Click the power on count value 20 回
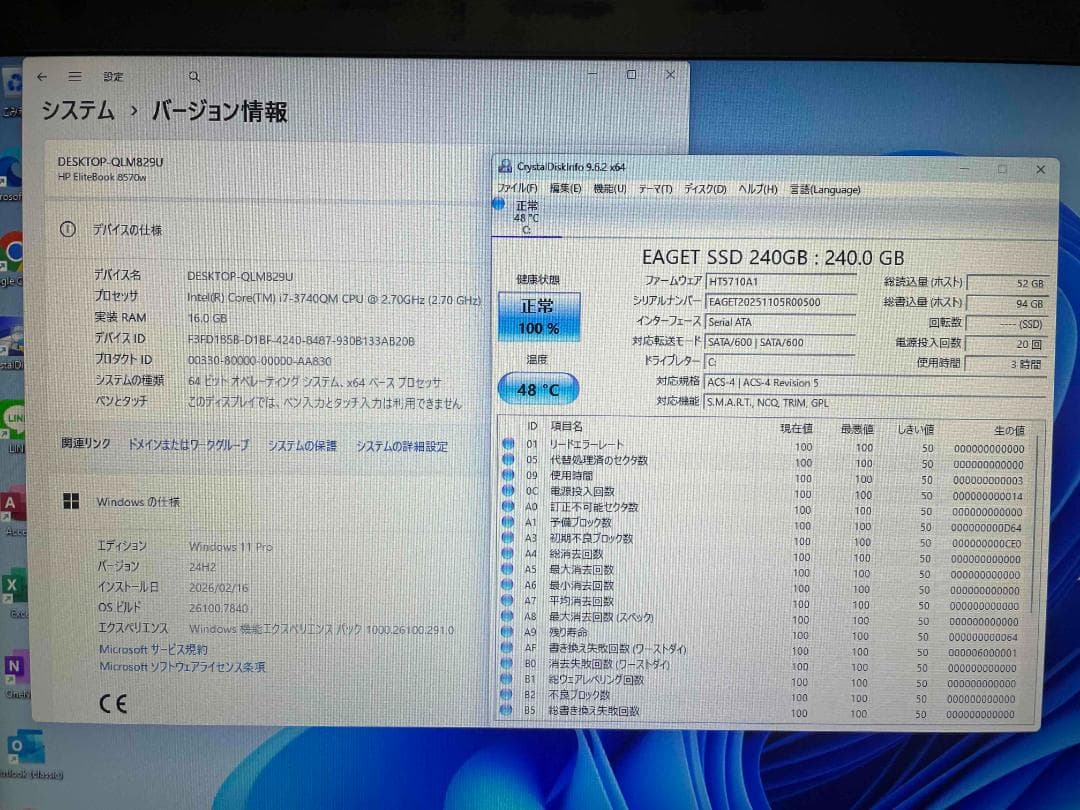Viewport: 1080px width, 810px height. coord(1006,344)
